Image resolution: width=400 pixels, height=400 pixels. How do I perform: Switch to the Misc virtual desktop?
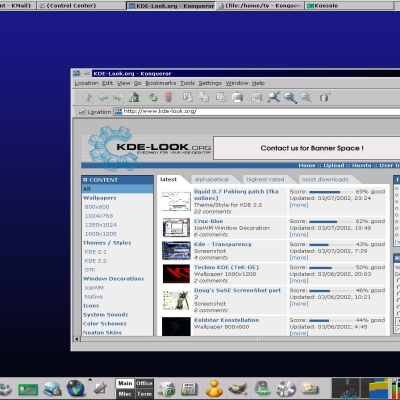pyautogui.click(x=125, y=394)
